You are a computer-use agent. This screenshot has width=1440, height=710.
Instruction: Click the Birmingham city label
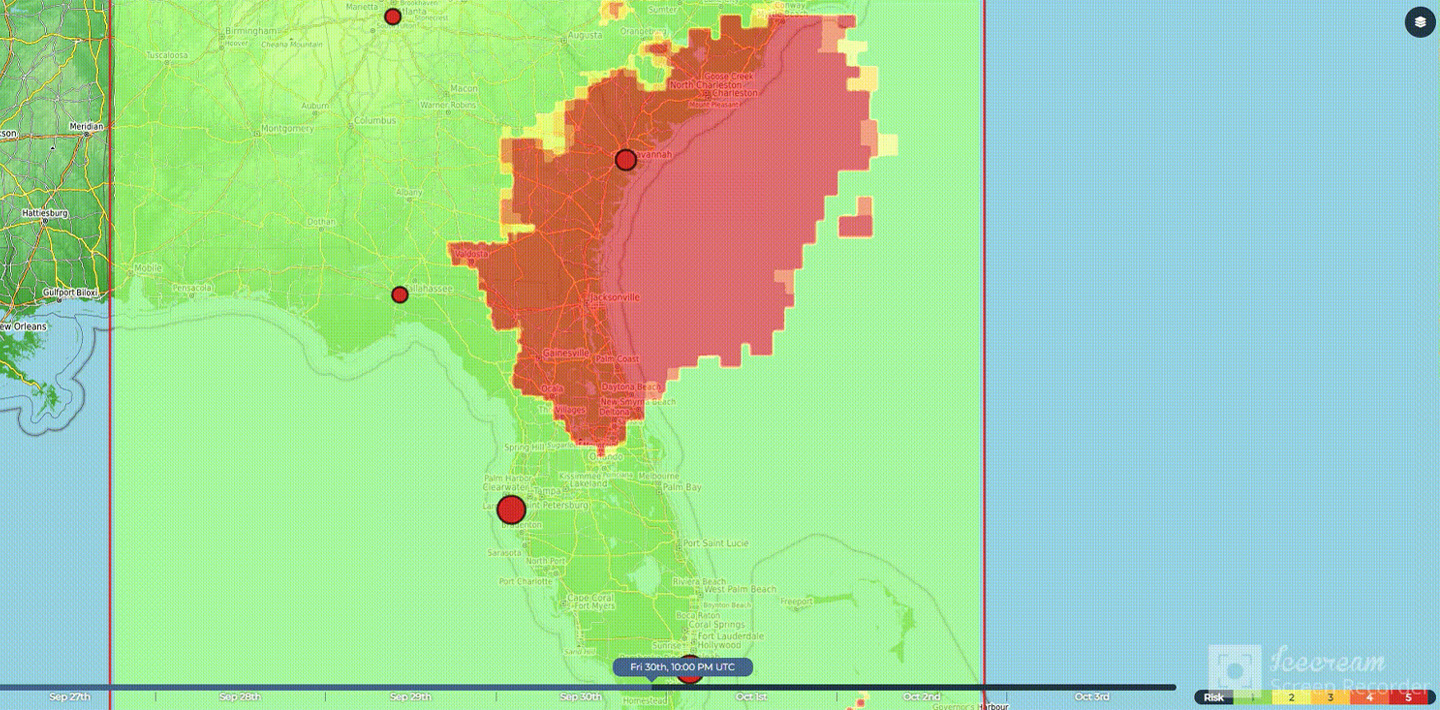(x=253, y=30)
